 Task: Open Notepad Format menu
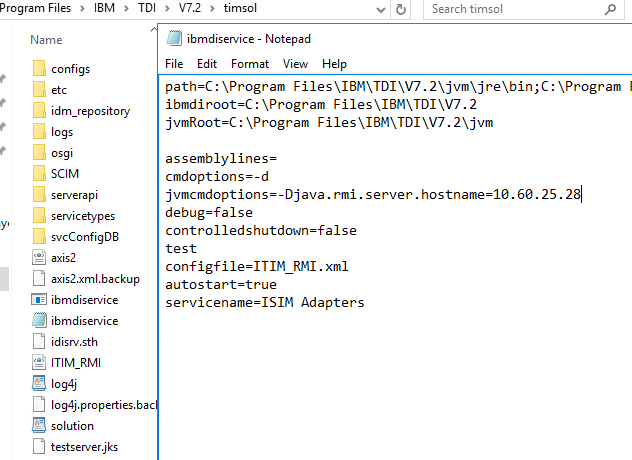pyautogui.click(x=250, y=64)
